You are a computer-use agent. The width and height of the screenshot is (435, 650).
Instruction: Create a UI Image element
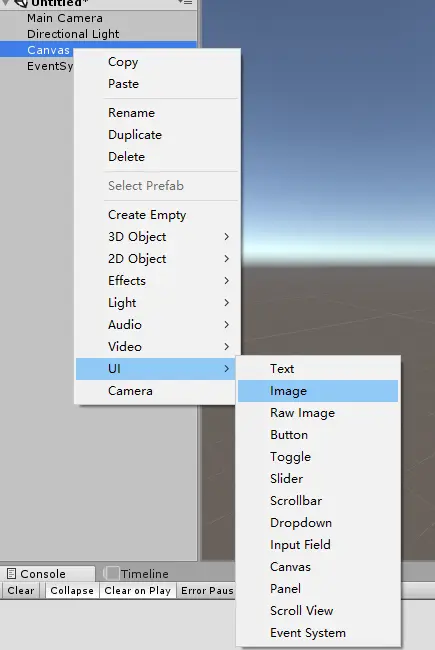[318, 391]
